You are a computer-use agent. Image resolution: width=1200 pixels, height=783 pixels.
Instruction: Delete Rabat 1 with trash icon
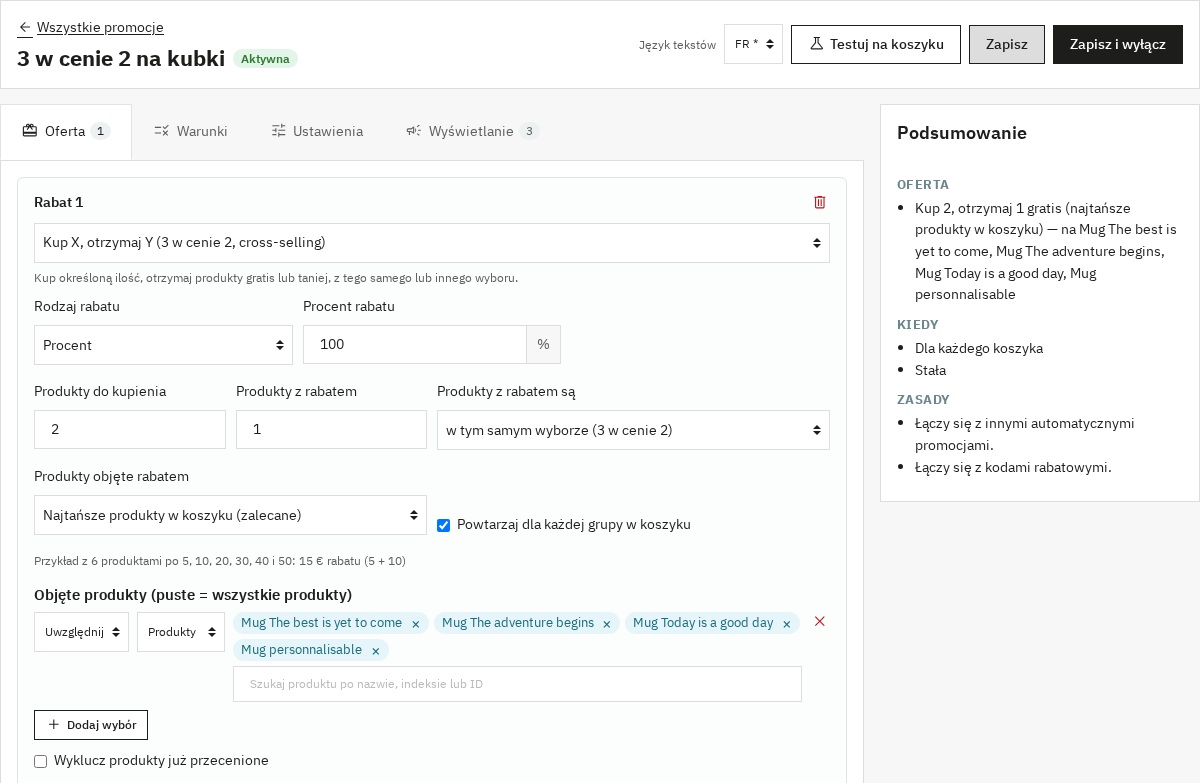coord(820,202)
